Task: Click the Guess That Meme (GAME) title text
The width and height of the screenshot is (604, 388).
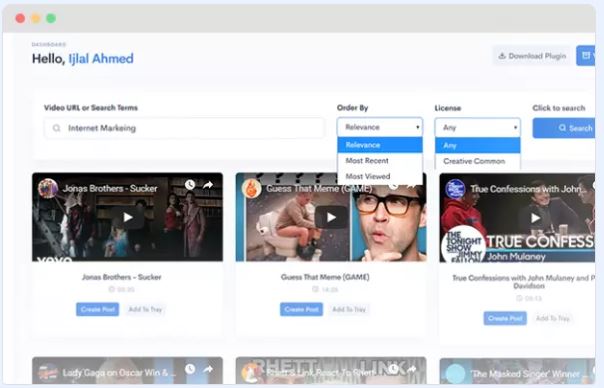Action: click(x=325, y=277)
